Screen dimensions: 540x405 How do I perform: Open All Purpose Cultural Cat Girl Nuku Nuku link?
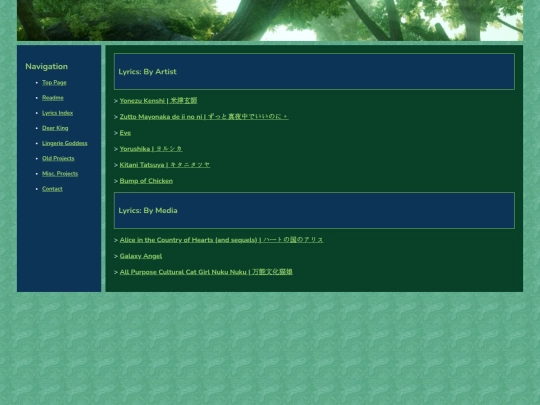click(x=206, y=272)
